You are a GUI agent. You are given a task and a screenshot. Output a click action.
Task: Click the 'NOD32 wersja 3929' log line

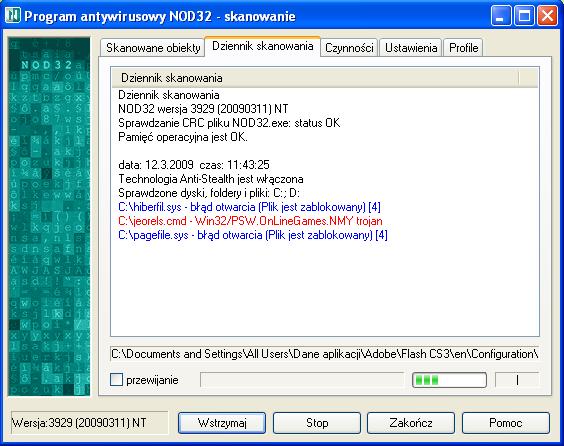[x=203, y=109]
